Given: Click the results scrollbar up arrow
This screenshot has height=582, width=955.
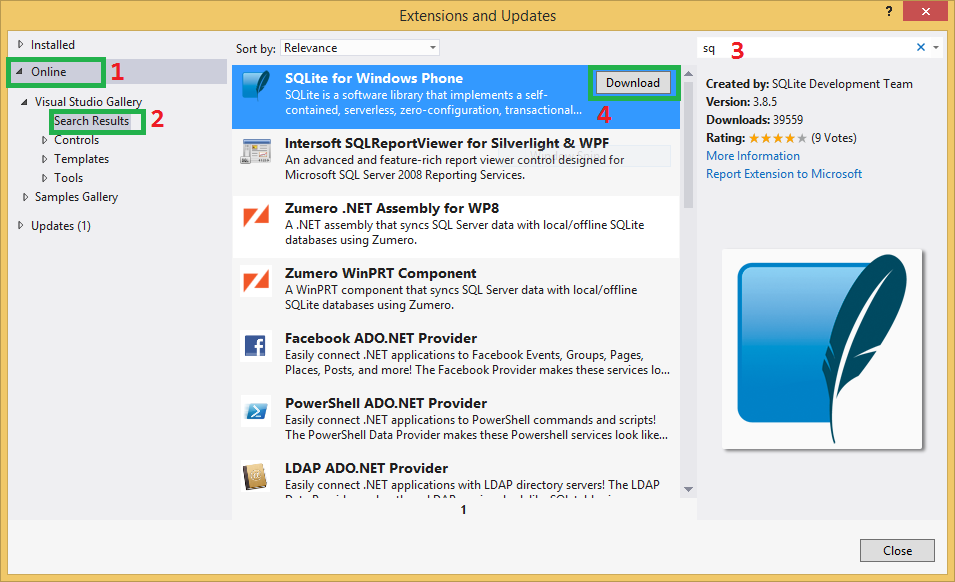Looking at the screenshot, I should [x=688, y=74].
